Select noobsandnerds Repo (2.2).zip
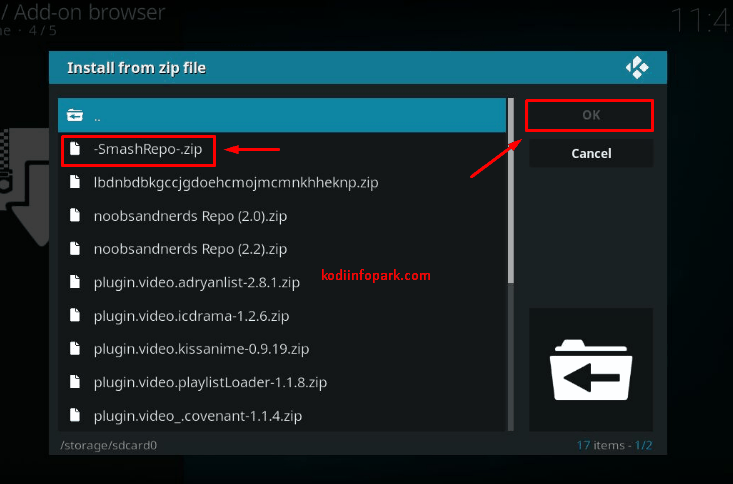 pos(282,249)
